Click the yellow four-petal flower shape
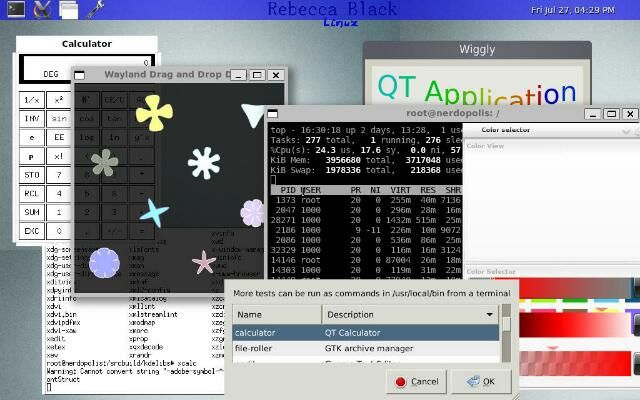The height and width of the screenshot is (400, 640). (x=154, y=112)
